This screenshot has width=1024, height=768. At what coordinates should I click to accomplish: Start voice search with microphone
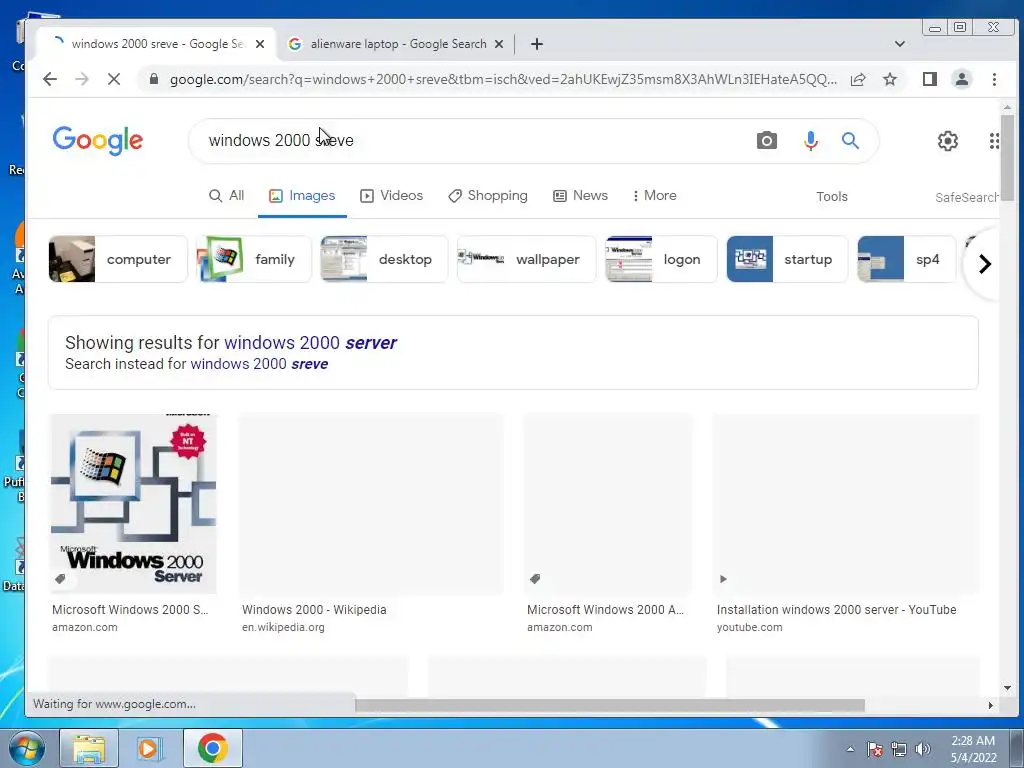(x=810, y=140)
